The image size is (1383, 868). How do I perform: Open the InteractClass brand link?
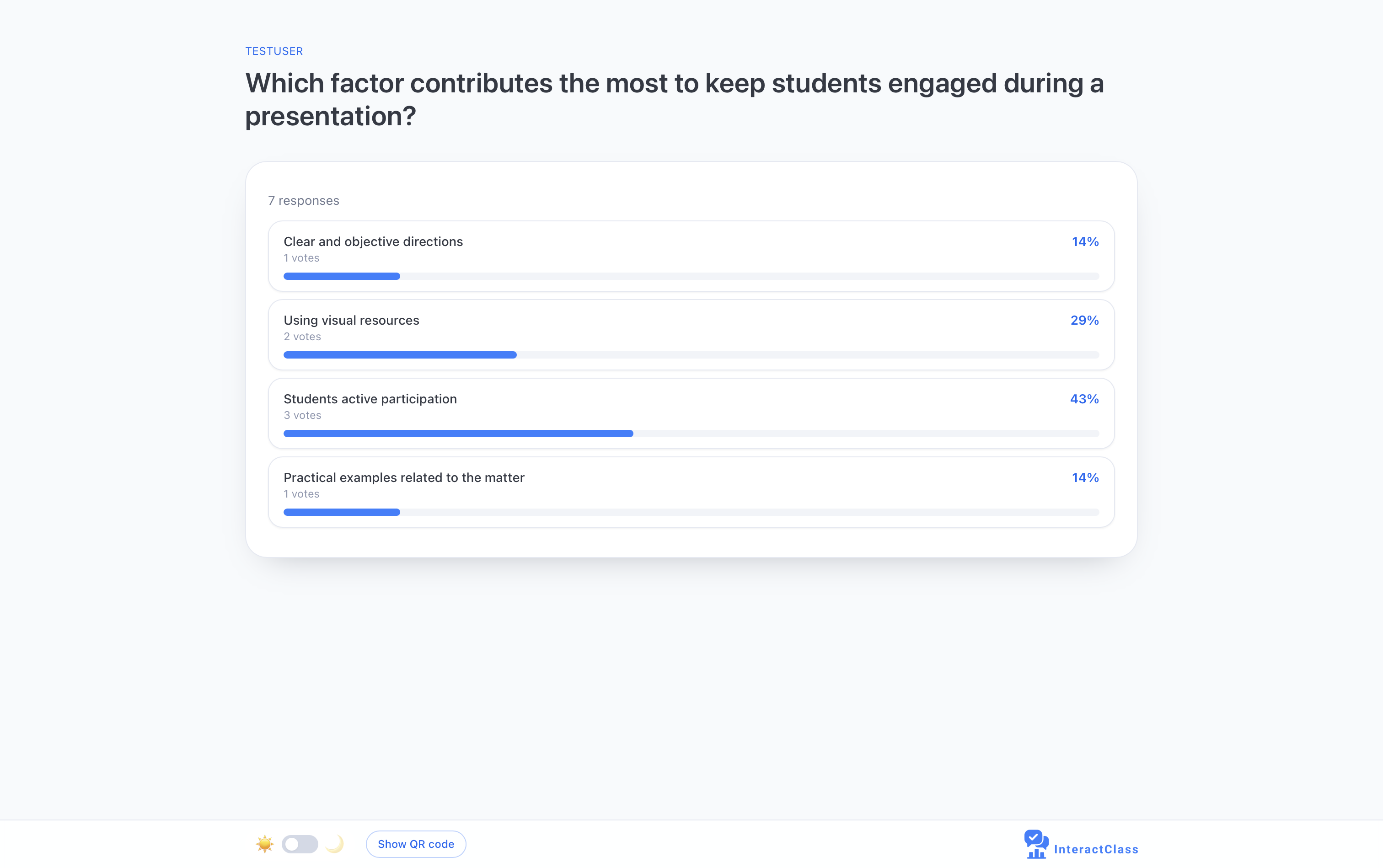pyautogui.click(x=1095, y=849)
